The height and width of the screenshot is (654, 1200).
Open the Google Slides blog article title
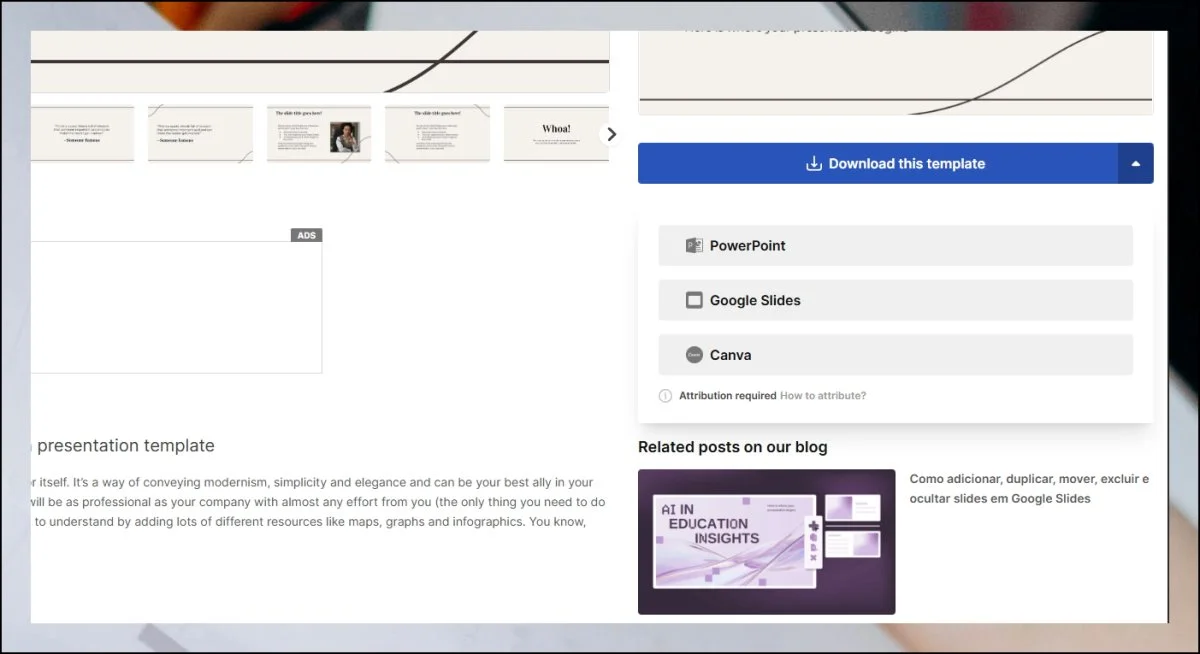click(1029, 488)
